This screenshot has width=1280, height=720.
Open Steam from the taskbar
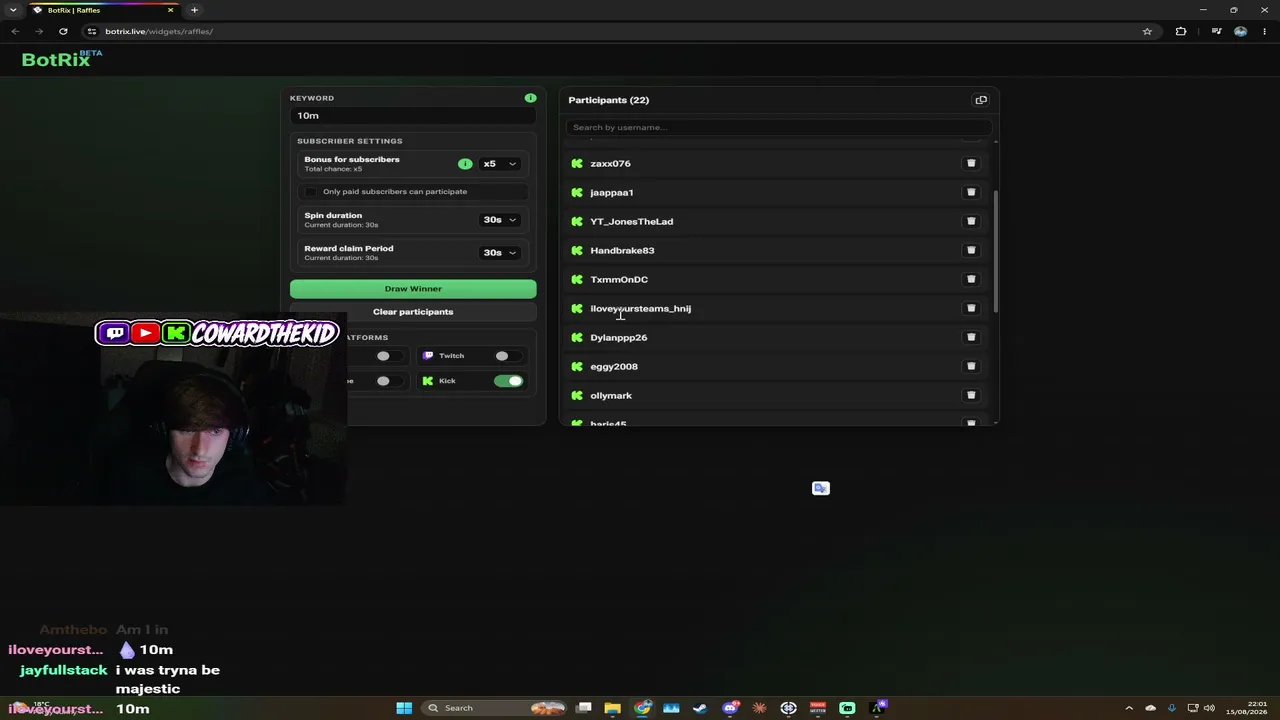pos(700,708)
